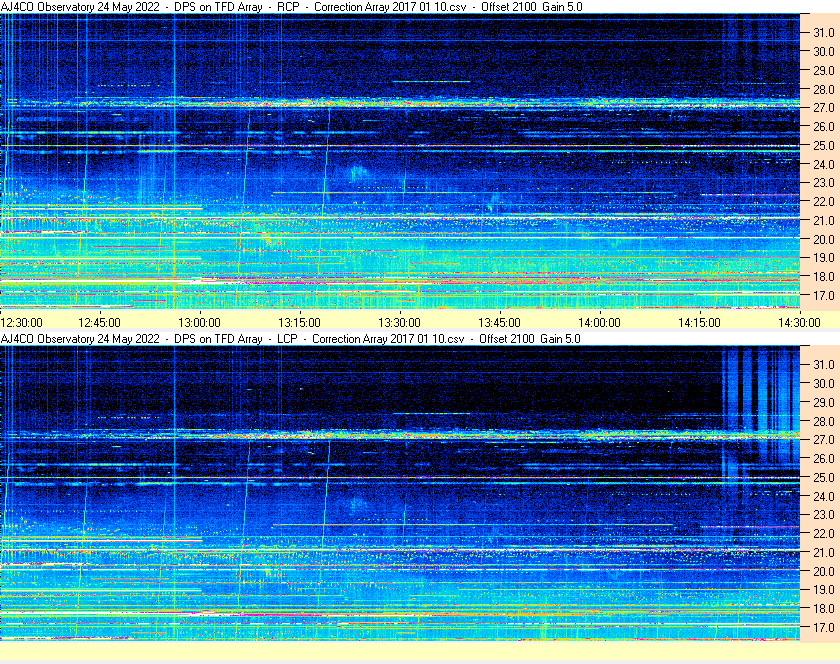The image size is (840, 664).
Task: Click the 29.0 frequency label on RCP chart
Action: coord(824,71)
